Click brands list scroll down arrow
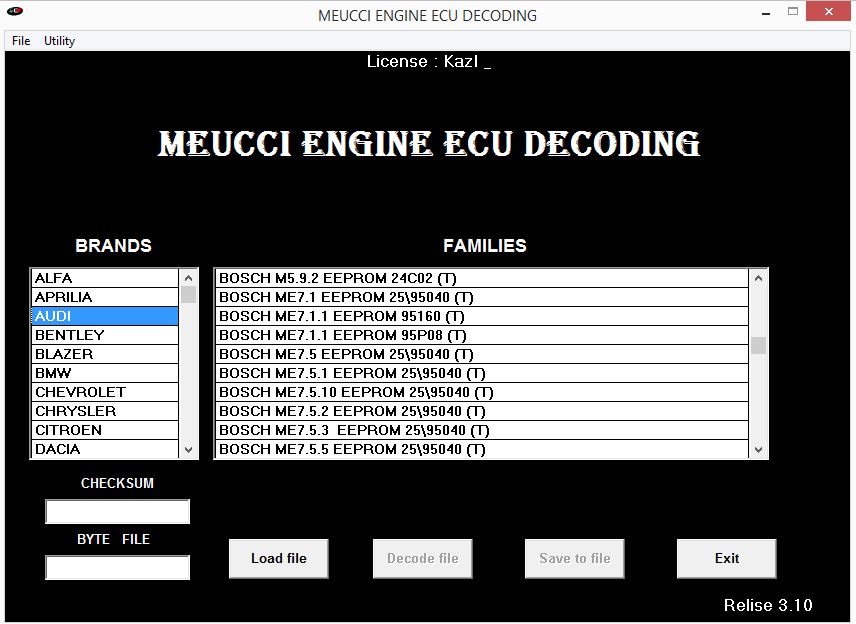 [x=188, y=450]
